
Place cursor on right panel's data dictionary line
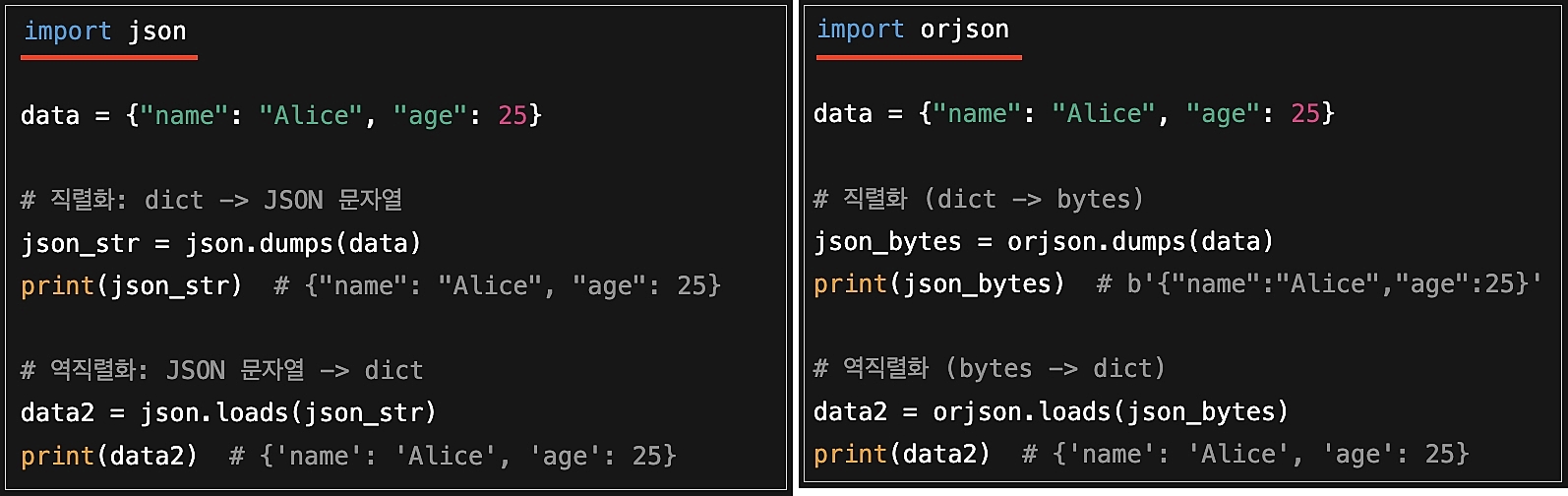1073,114
